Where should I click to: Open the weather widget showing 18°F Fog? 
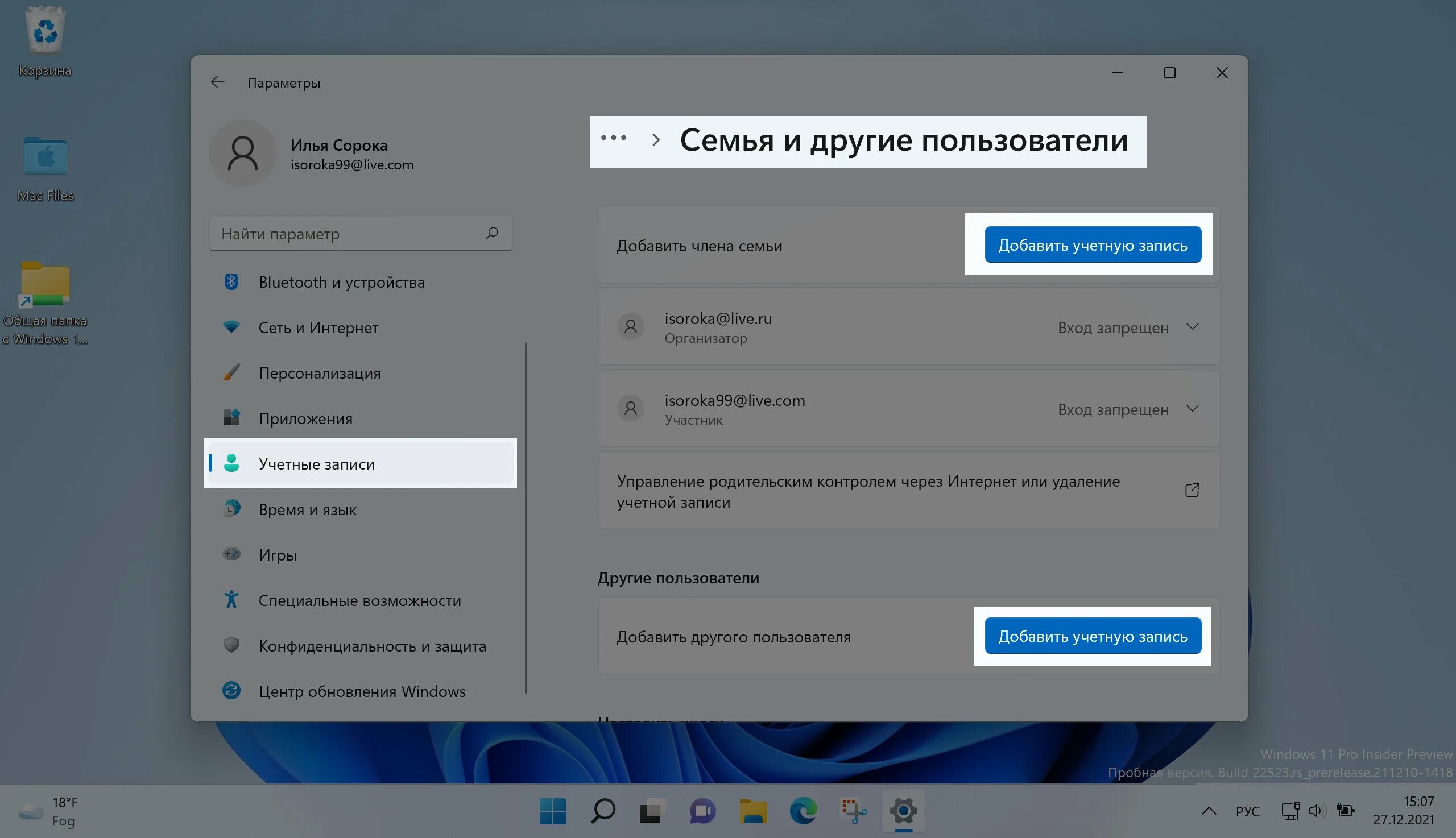(x=48, y=811)
